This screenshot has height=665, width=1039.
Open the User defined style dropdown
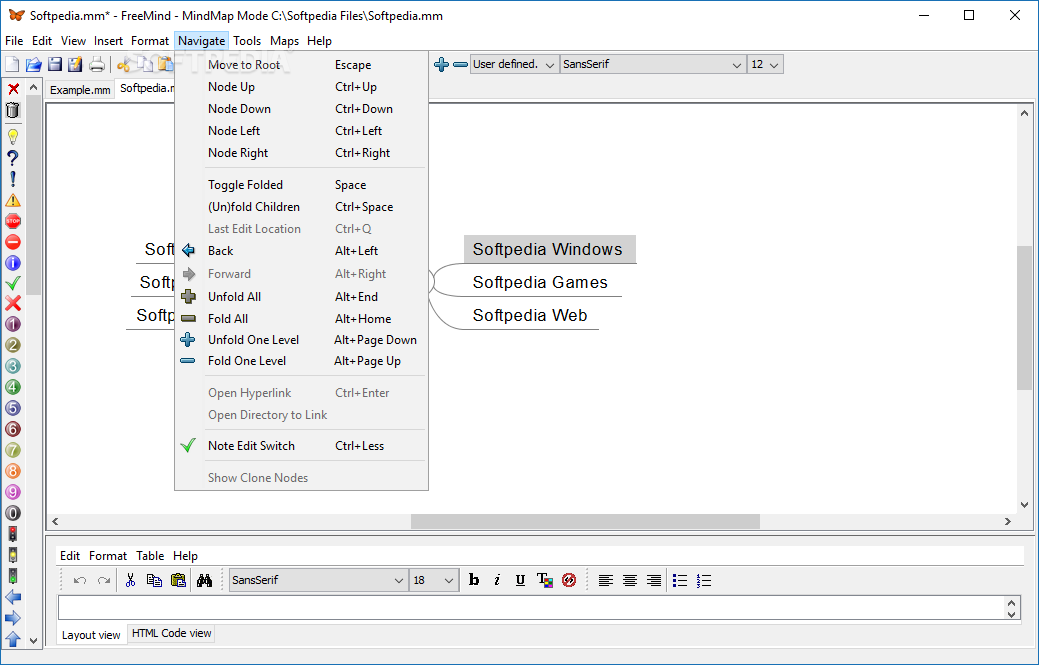[514, 64]
